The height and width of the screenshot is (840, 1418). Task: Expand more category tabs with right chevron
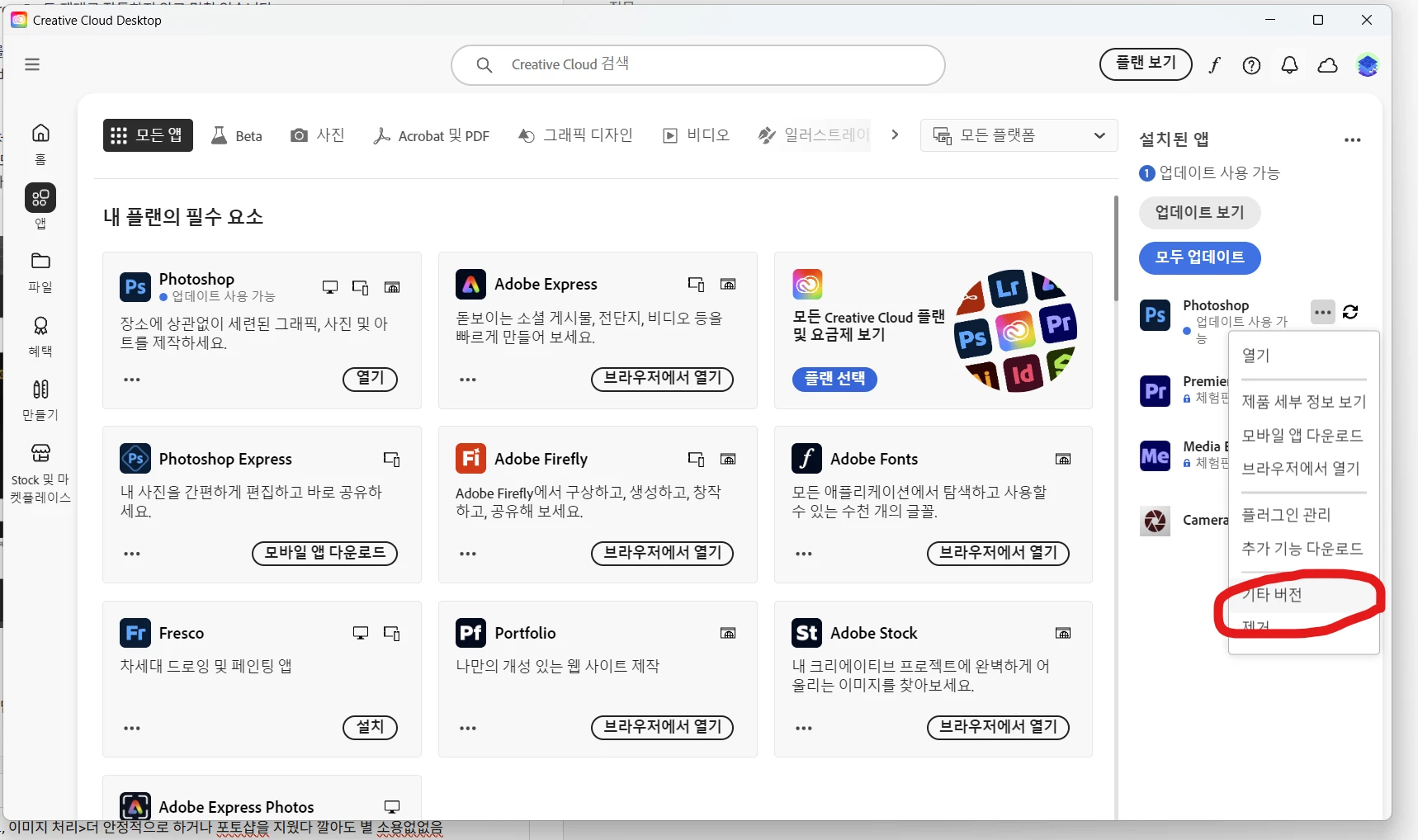(895, 134)
